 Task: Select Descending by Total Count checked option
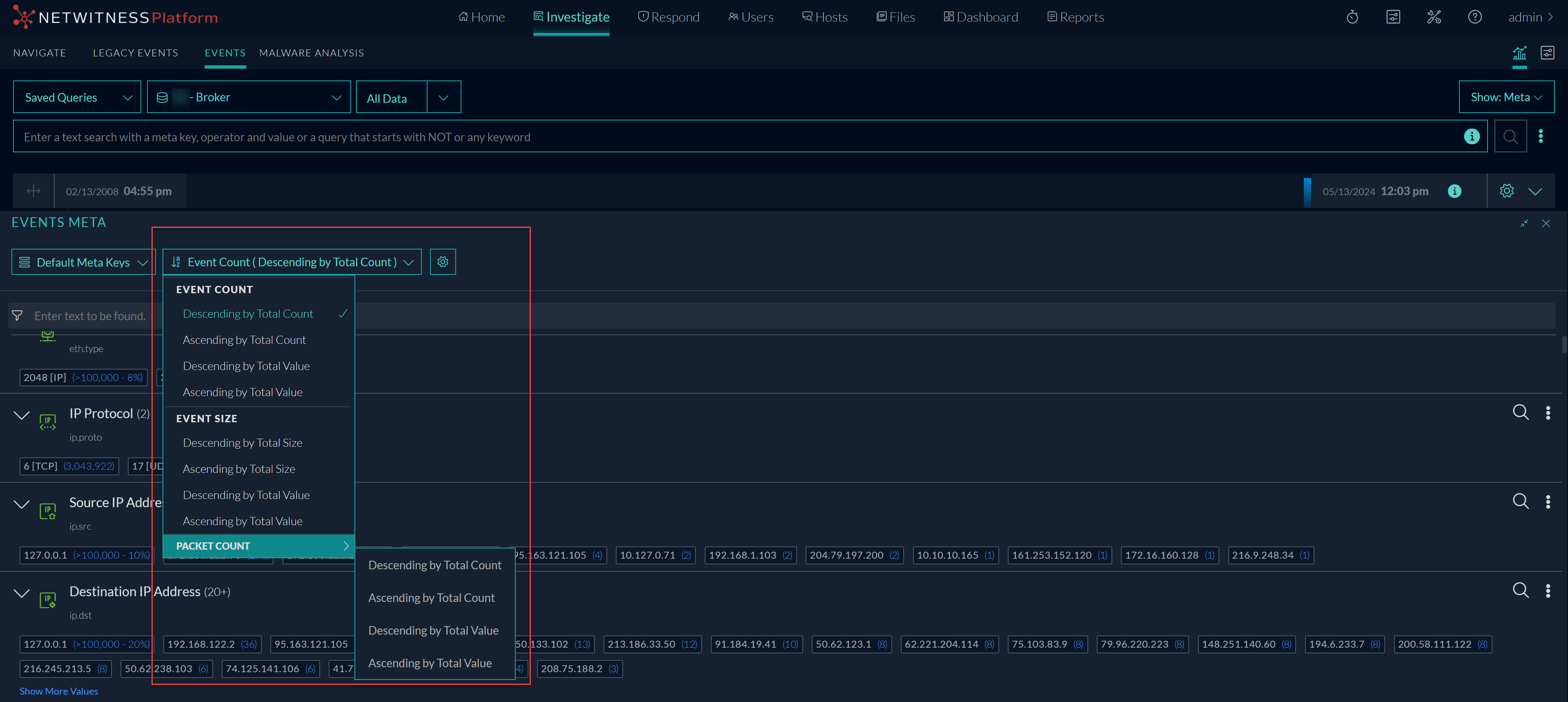tap(248, 314)
